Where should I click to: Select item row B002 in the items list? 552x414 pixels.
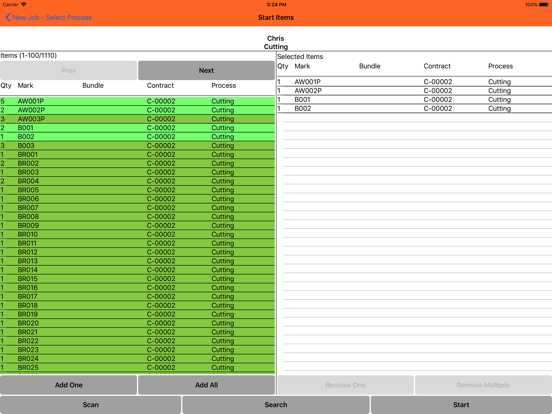pyautogui.click(x=137, y=137)
